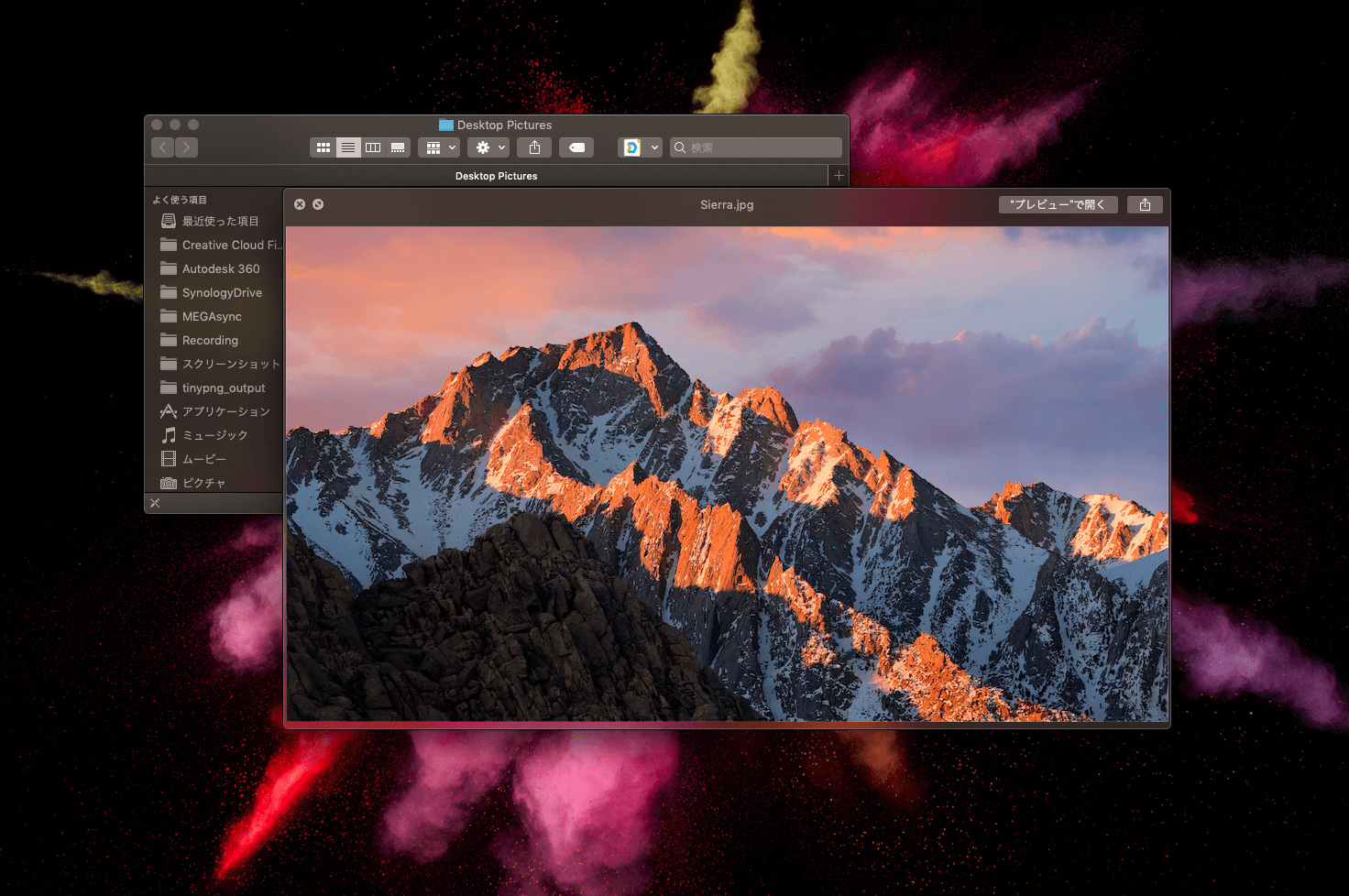Screen dimensions: 1349x896
Task: Switch Finder to list view
Action: 348,148
